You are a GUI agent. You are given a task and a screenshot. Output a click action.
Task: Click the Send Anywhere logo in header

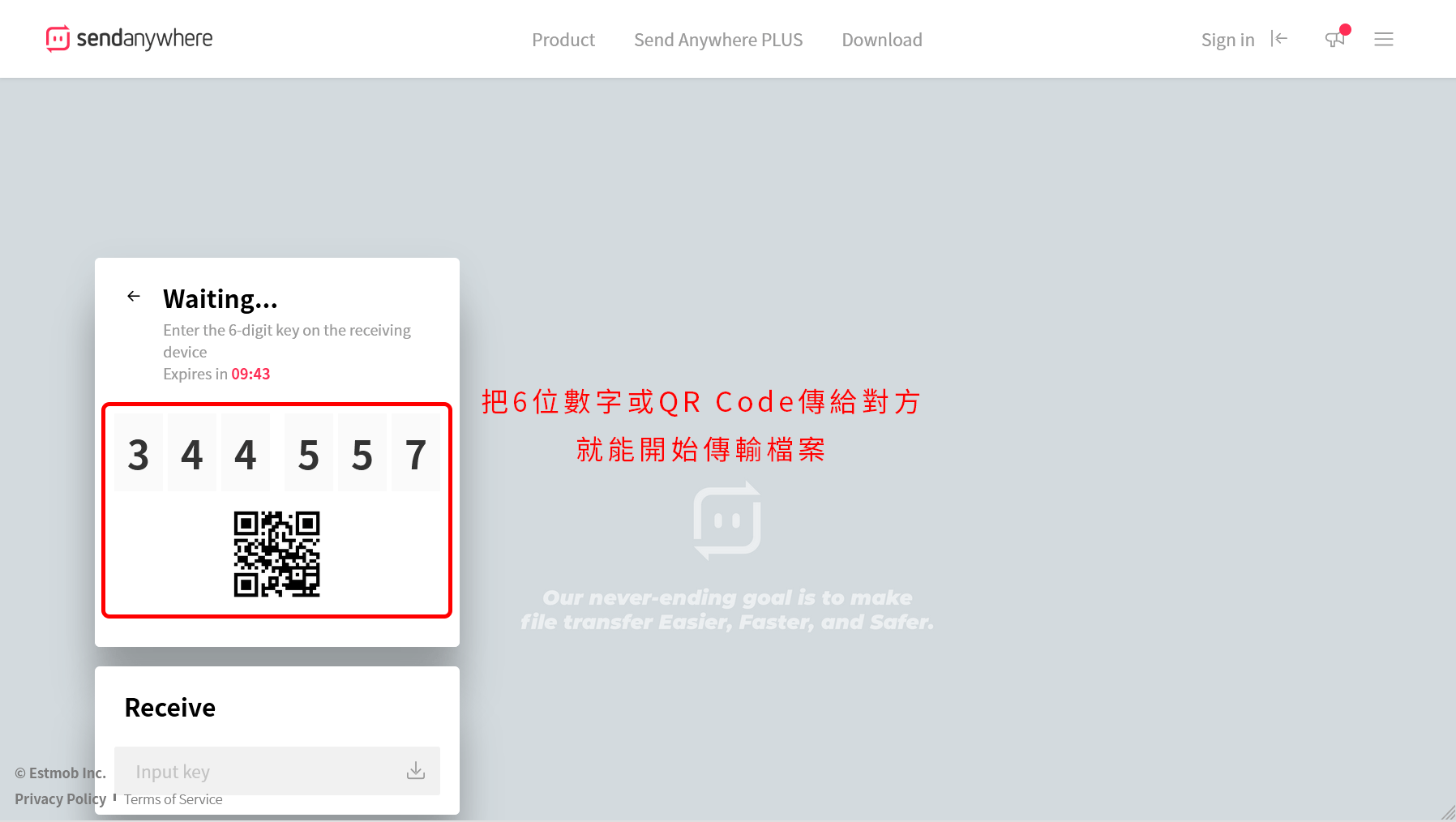130,39
